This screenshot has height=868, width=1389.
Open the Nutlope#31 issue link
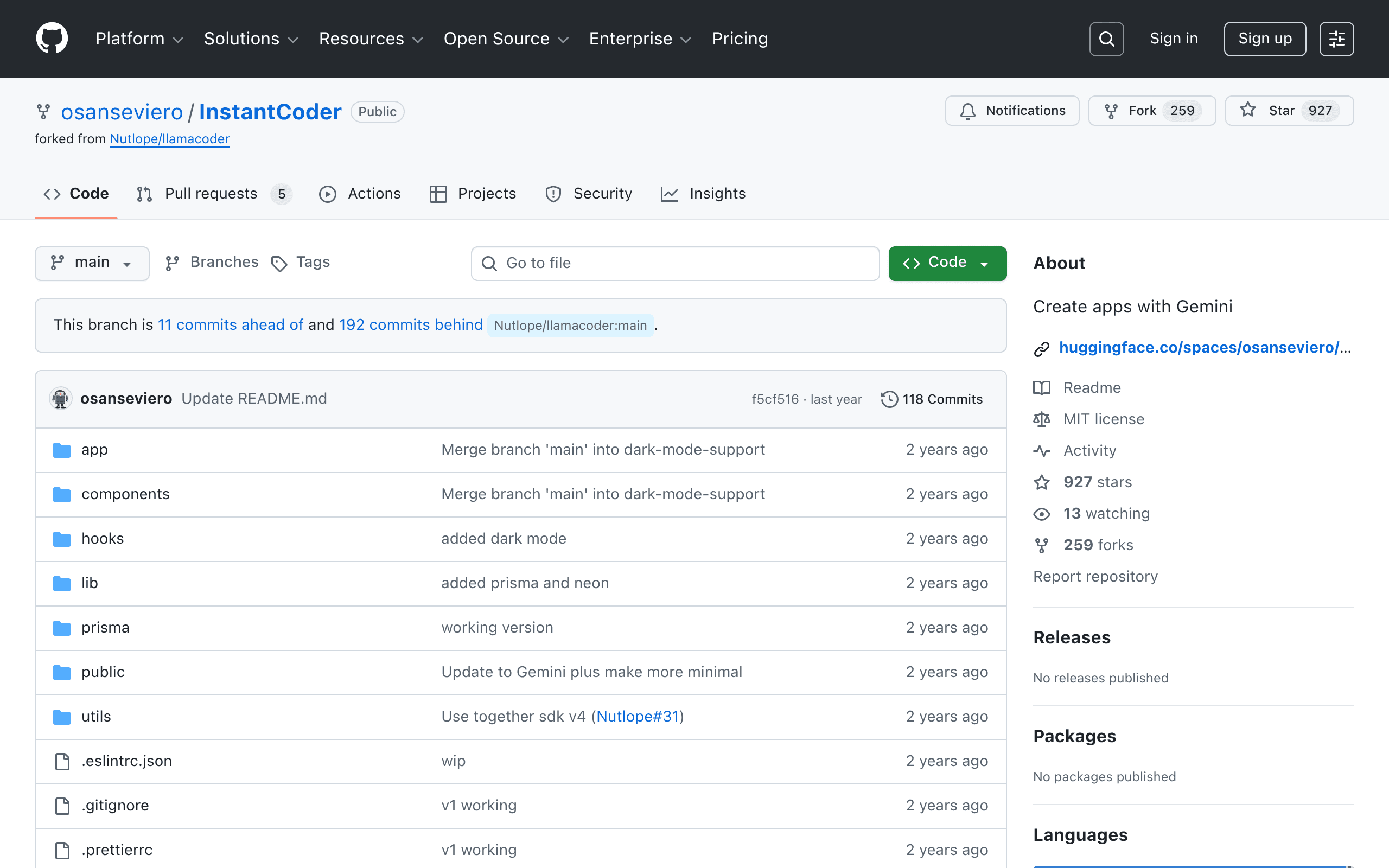click(637, 717)
